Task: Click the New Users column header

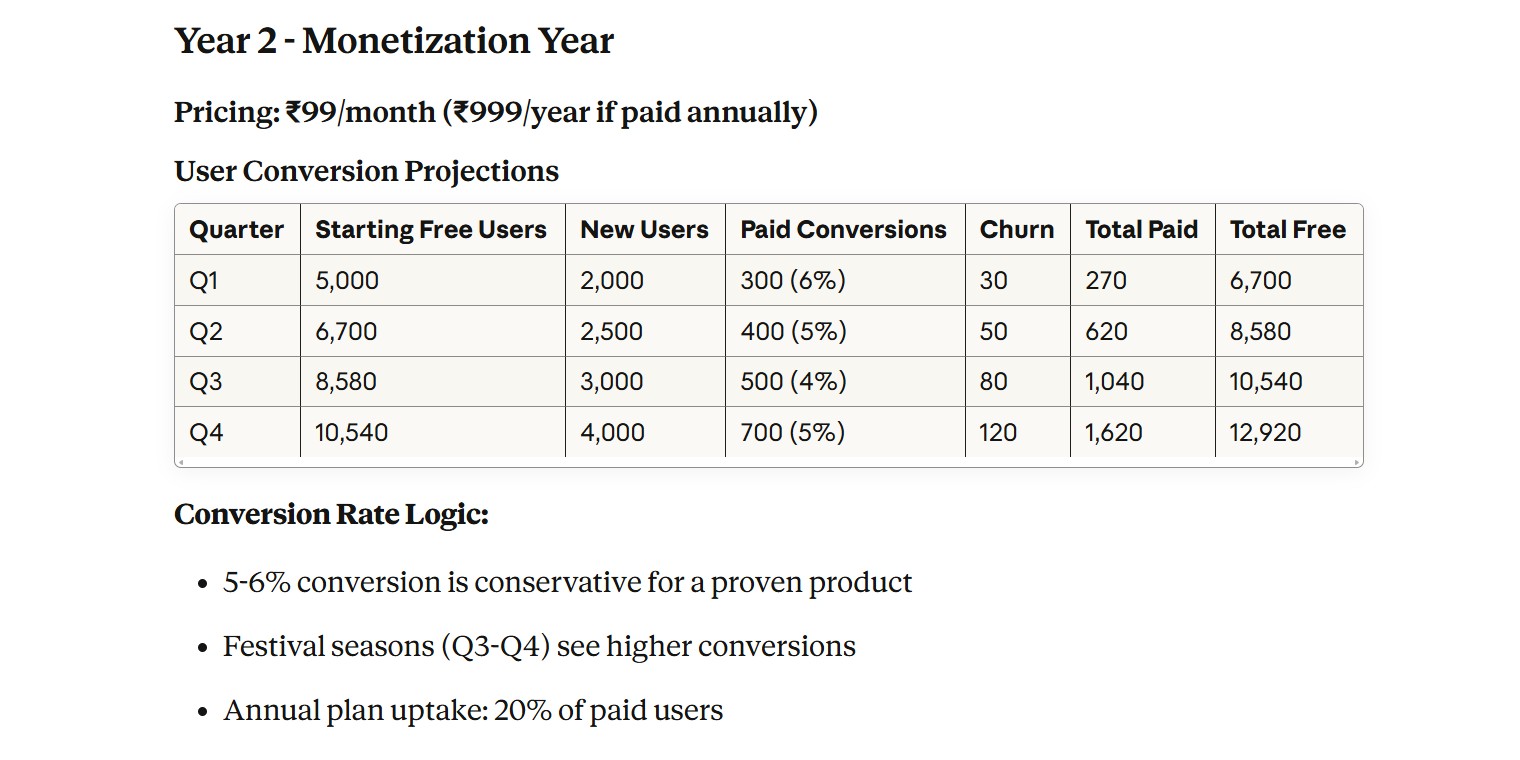Action: [x=644, y=230]
